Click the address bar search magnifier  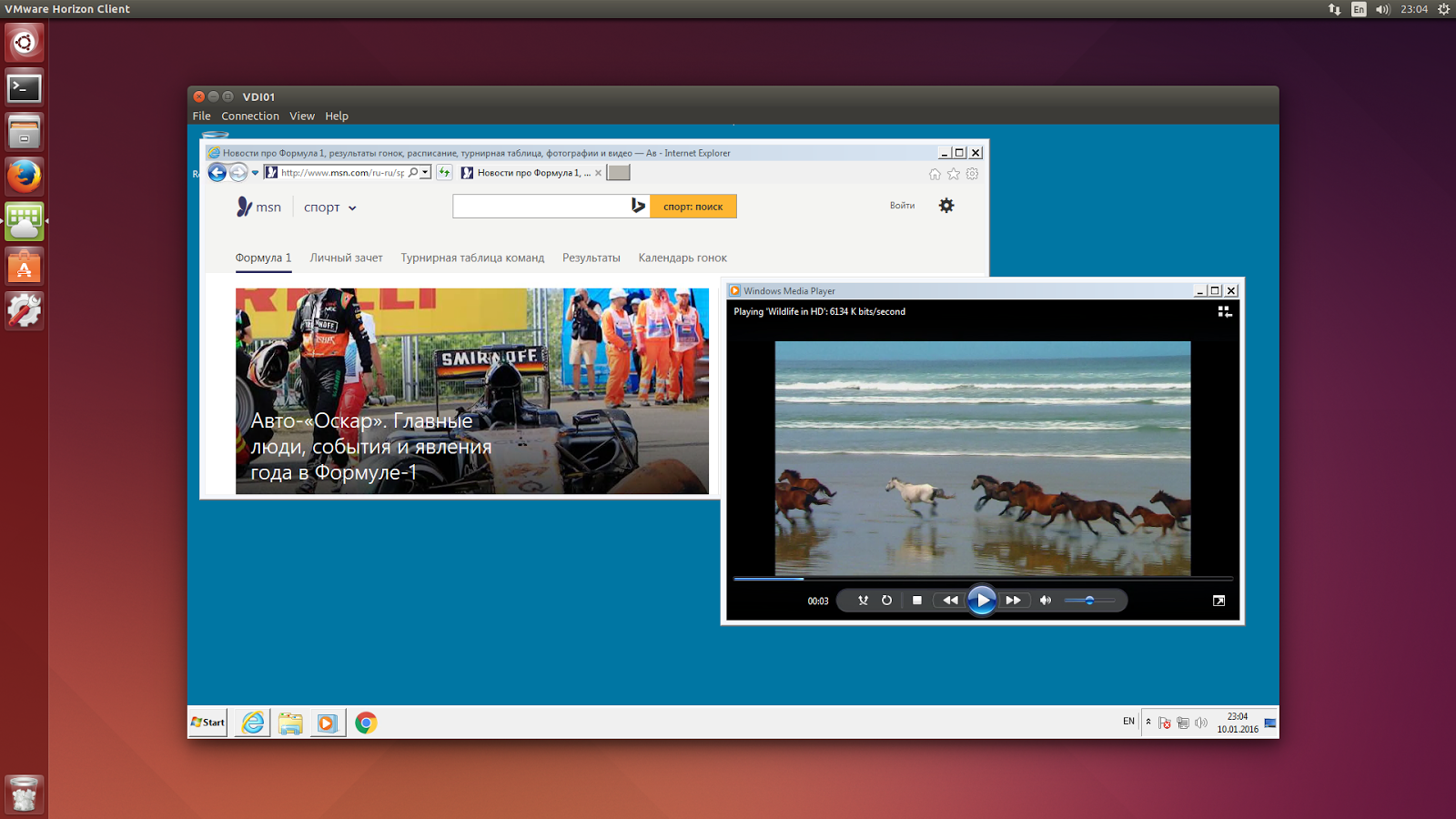[x=413, y=172]
